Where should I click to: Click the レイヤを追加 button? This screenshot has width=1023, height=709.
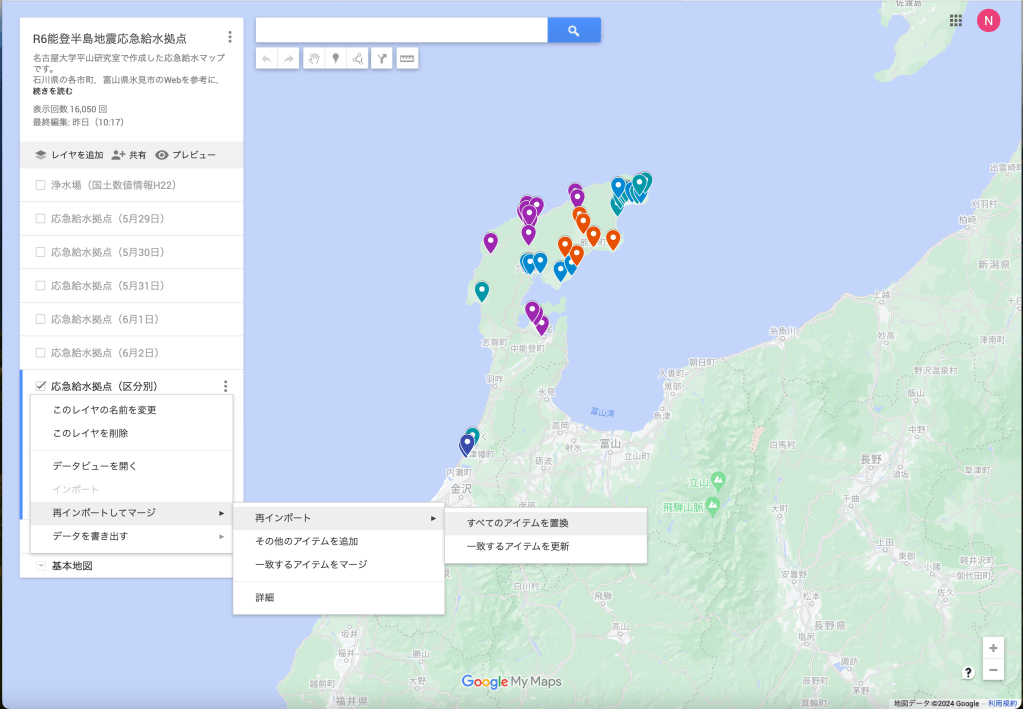tap(69, 155)
